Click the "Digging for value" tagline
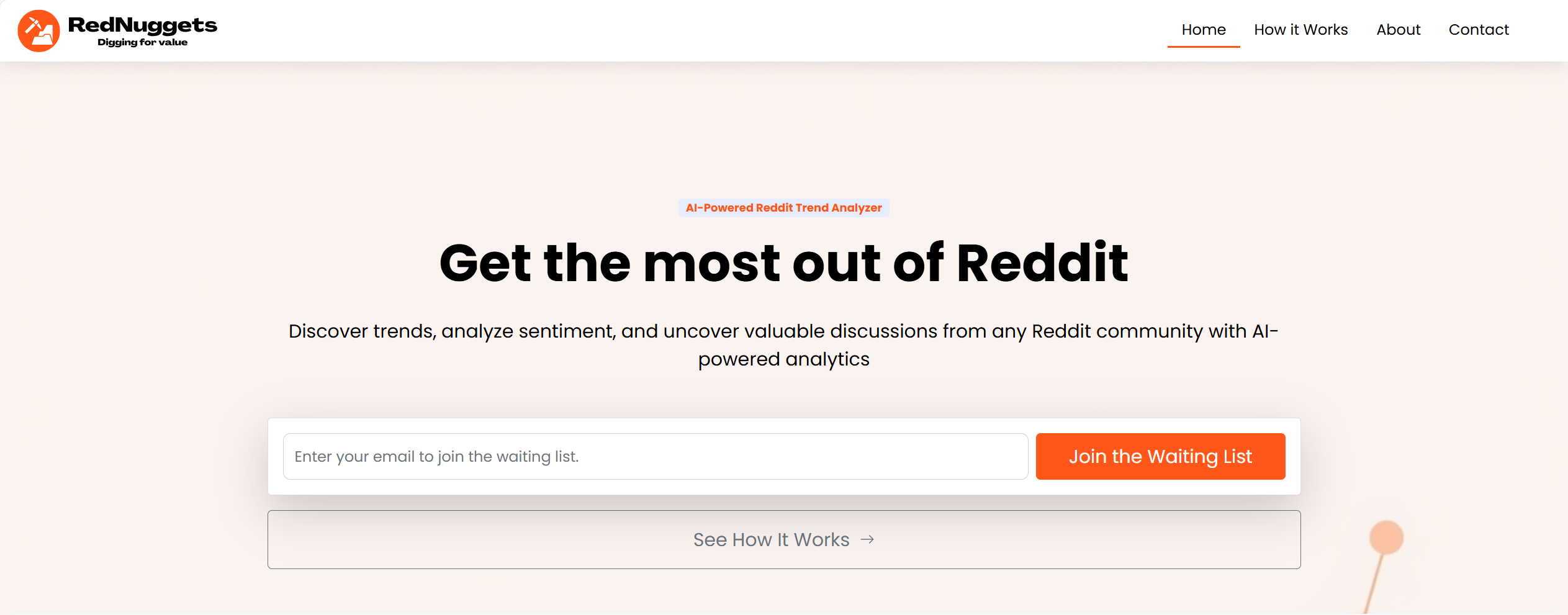The image size is (1568, 615). tap(142, 42)
